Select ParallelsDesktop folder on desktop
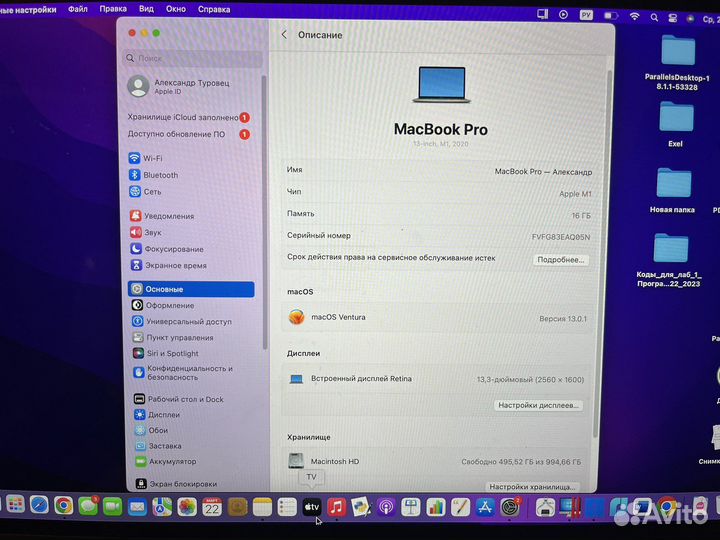 677,63
